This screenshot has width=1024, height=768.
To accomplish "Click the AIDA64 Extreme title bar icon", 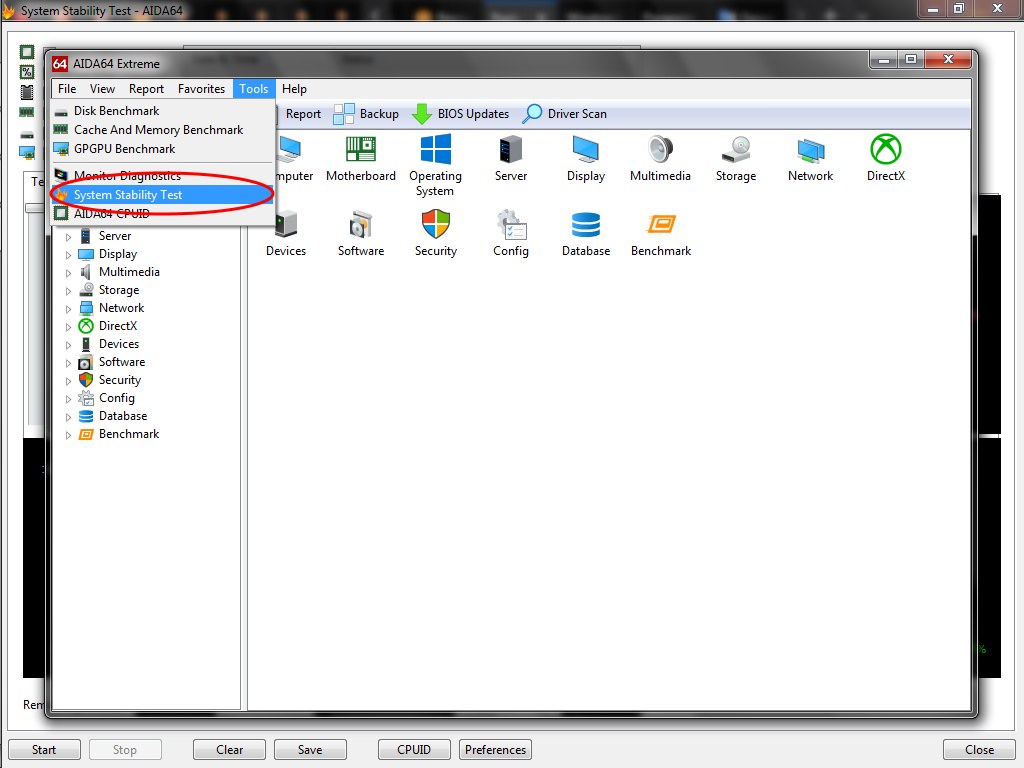I will [x=60, y=63].
